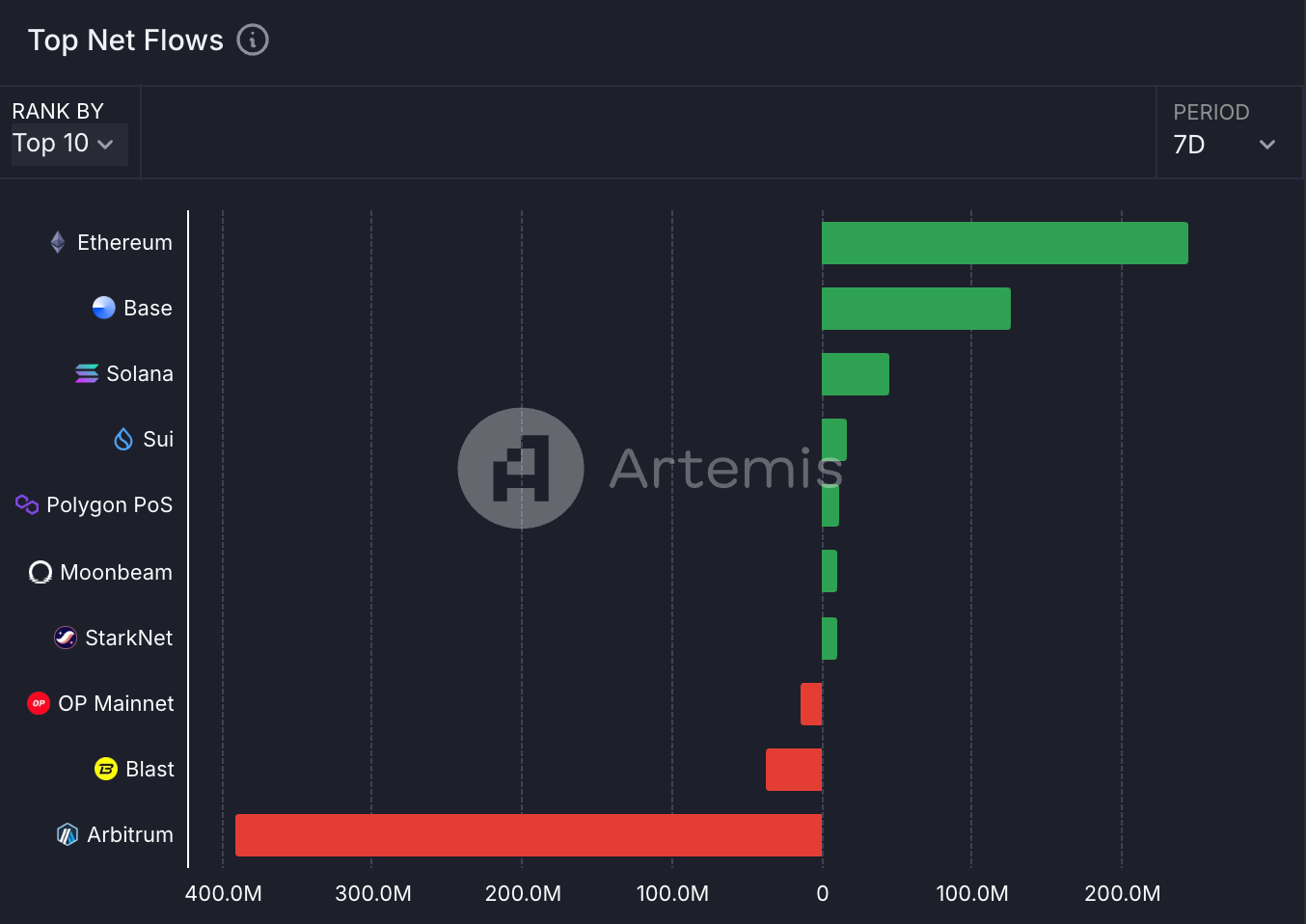This screenshot has height=924, width=1306.
Task: Click the Sui label text
Action: [x=158, y=439]
